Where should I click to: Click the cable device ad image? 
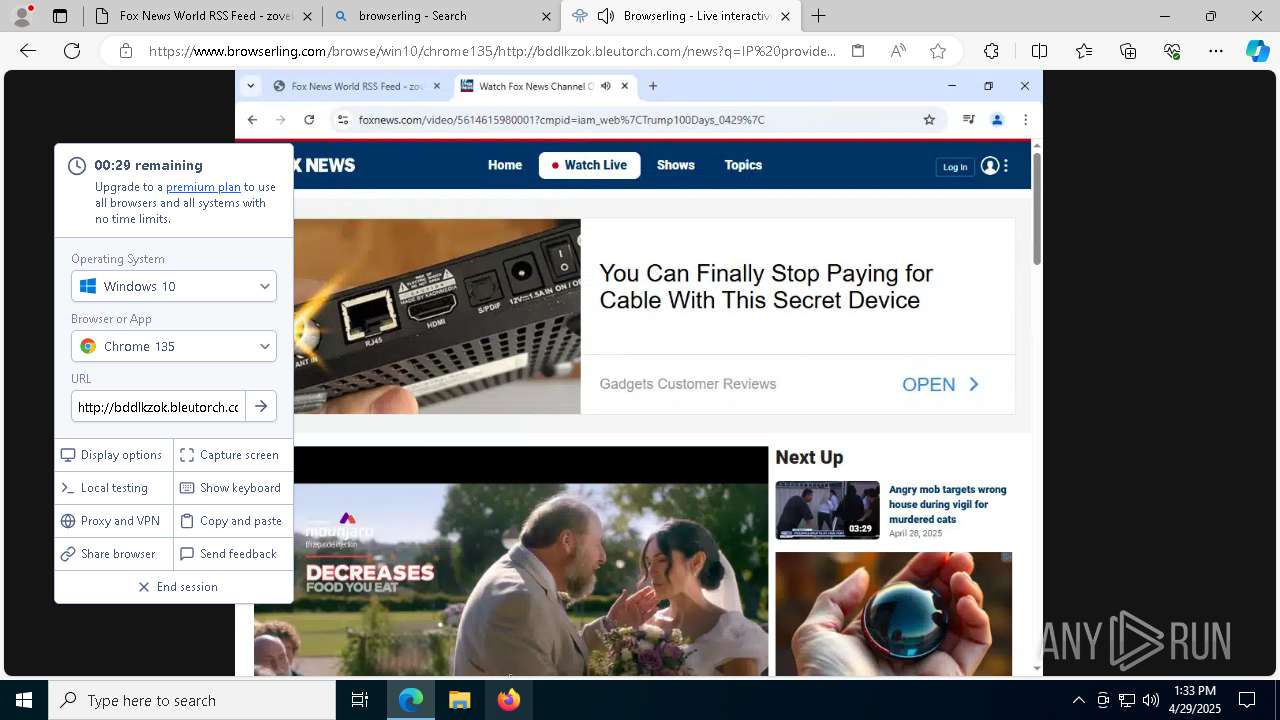[x=437, y=316]
